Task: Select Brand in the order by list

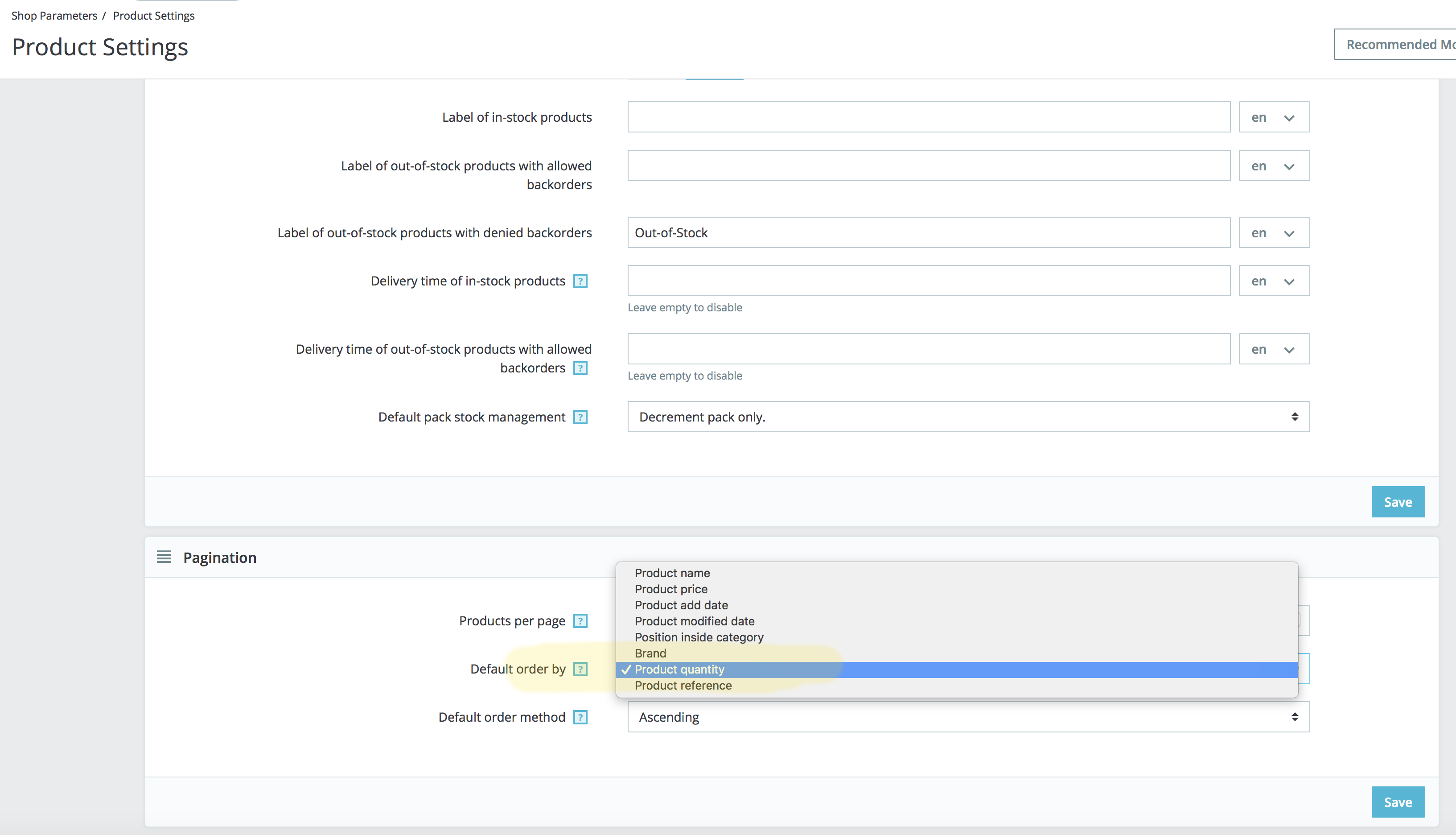Action: 650,653
